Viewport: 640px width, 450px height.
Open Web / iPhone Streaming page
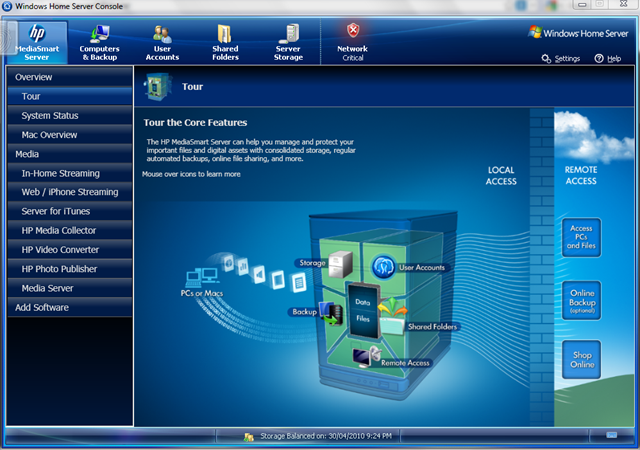pos(70,192)
